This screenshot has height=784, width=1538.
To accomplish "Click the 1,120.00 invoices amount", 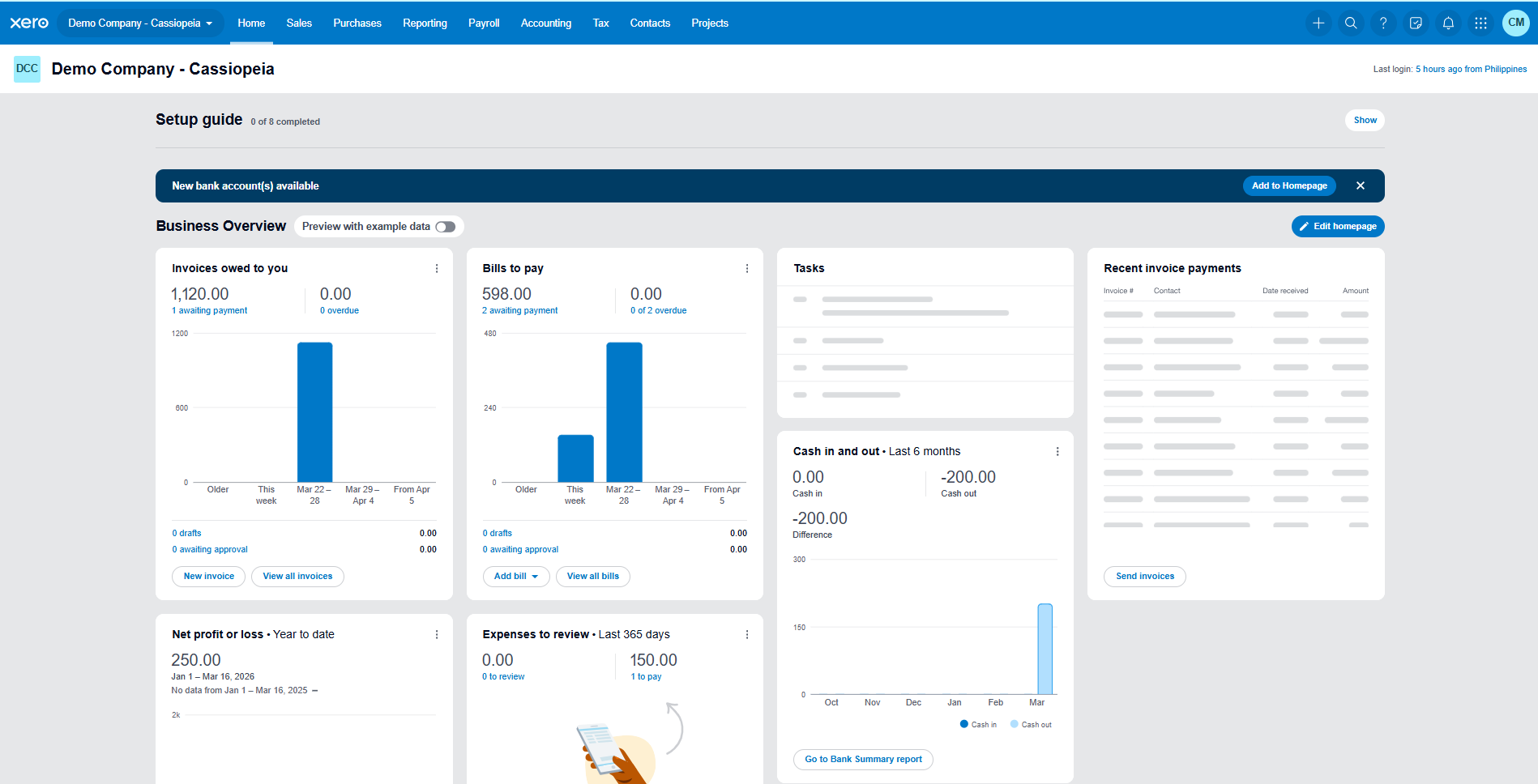I will pos(200,294).
